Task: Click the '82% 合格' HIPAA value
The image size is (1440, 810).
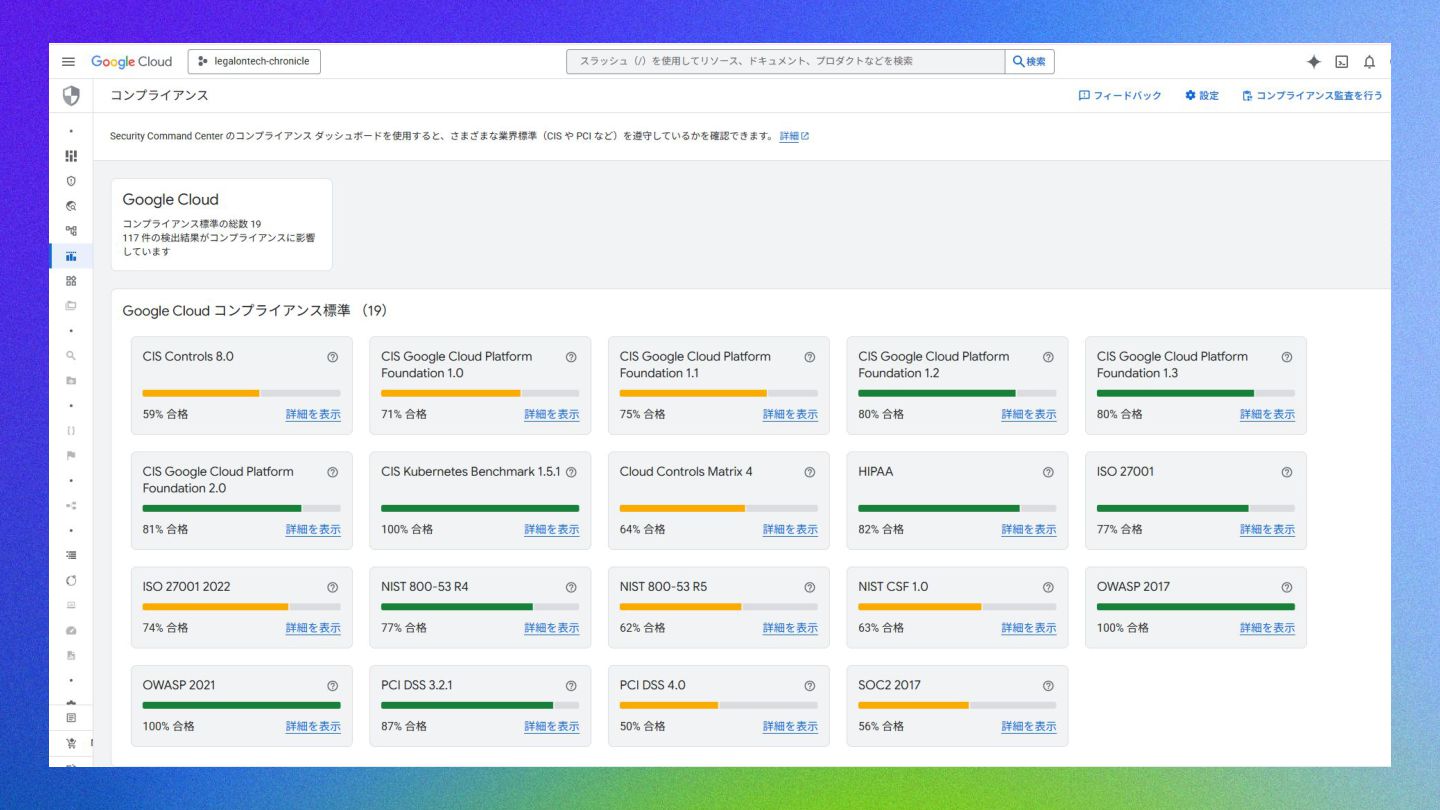Action: [x=881, y=529]
